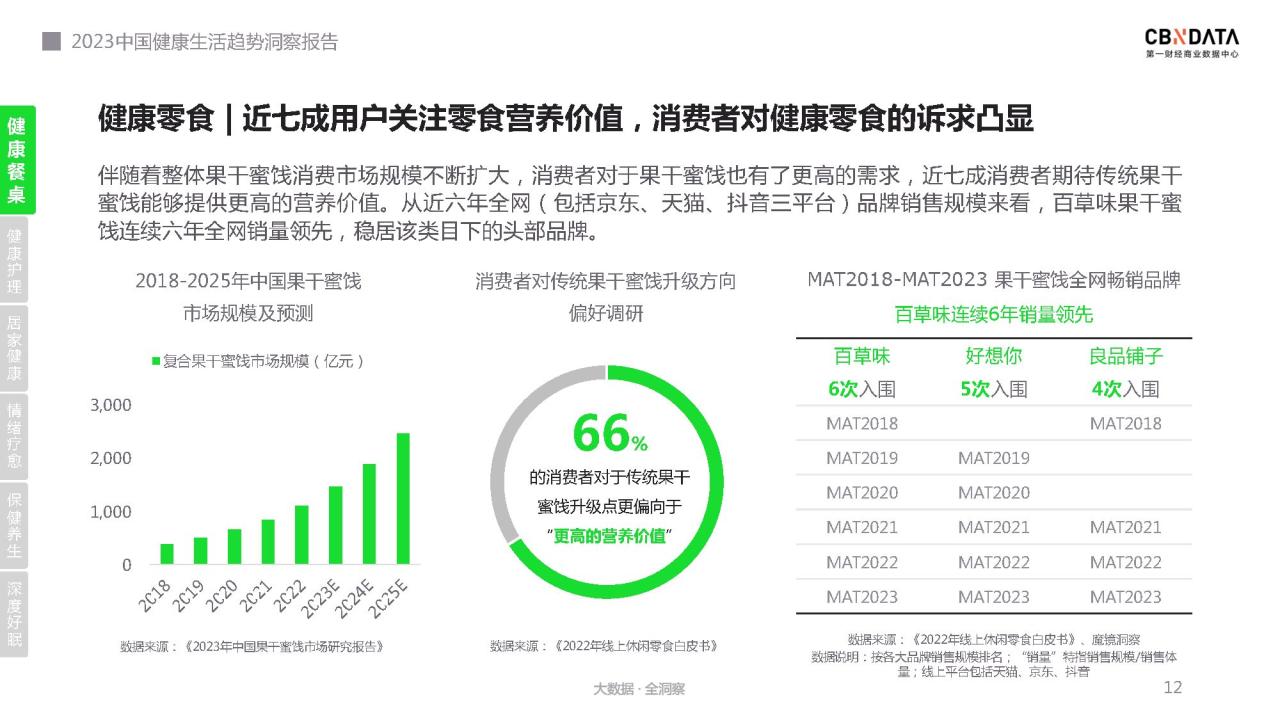Click the 良品铺子 column header
This screenshot has width=1280, height=720.
[1126, 356]
